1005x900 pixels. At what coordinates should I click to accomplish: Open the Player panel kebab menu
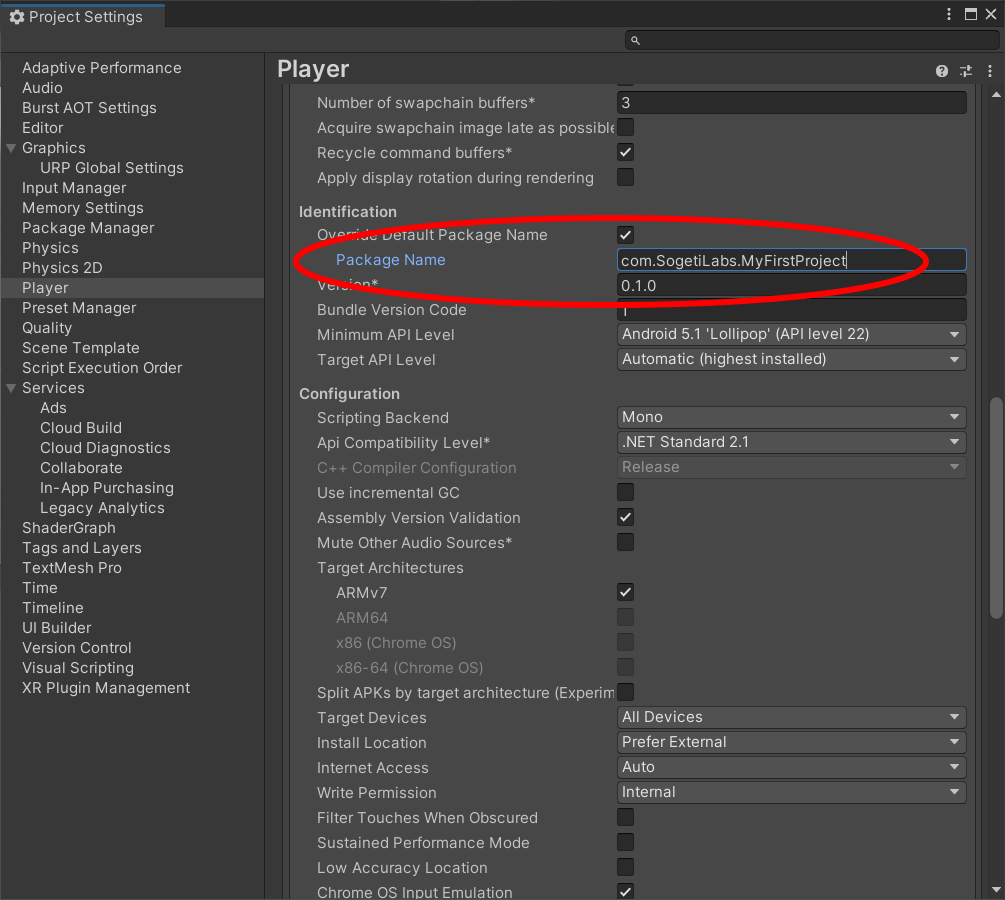coord(987,71)
